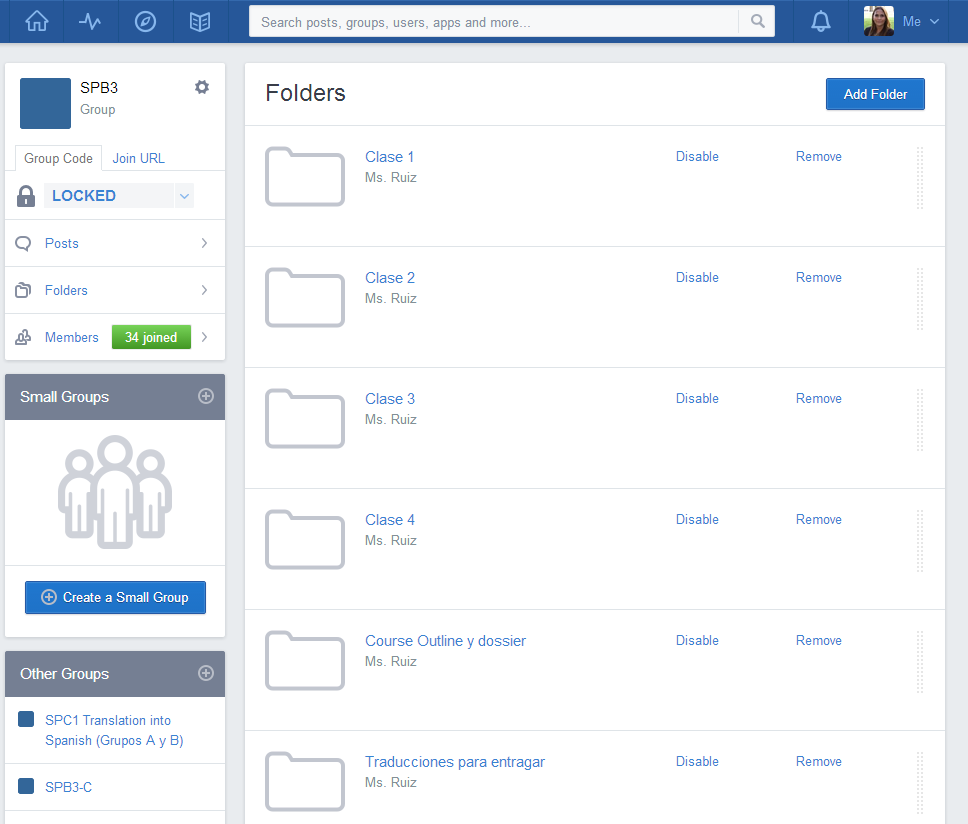Expand the Folders chevron arrow

204,290
